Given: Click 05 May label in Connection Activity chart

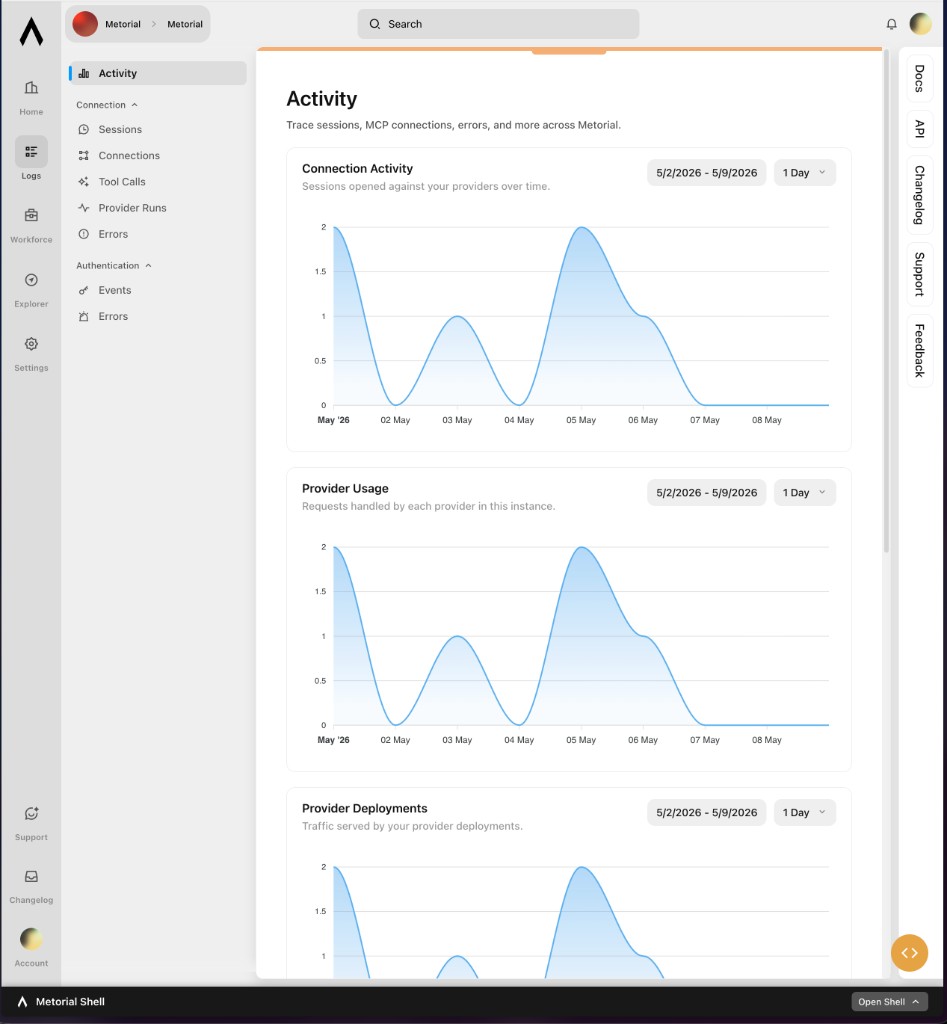Looking at the screenshot, I should (581, 420).
